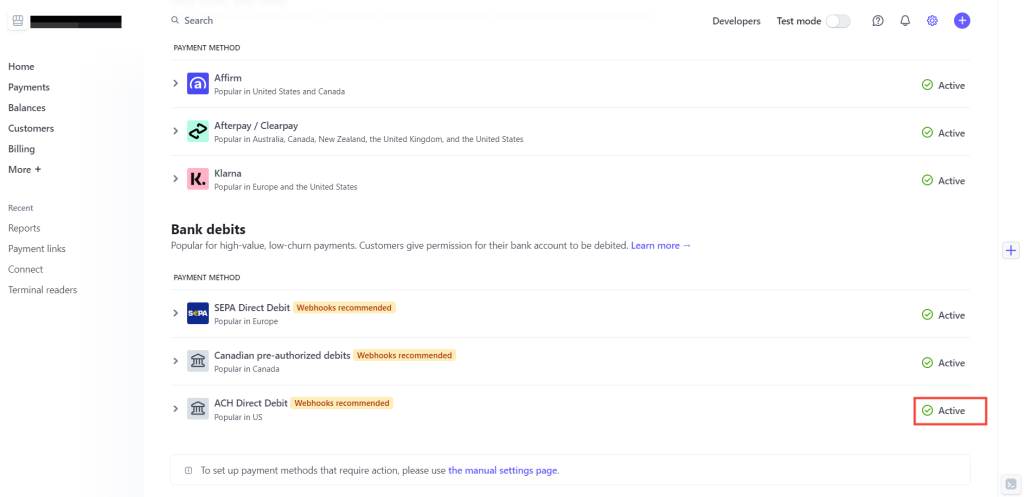This screenshot has width=1024, height=497.
Task: Open settings via the gear icon
Action: click(932, 21)
